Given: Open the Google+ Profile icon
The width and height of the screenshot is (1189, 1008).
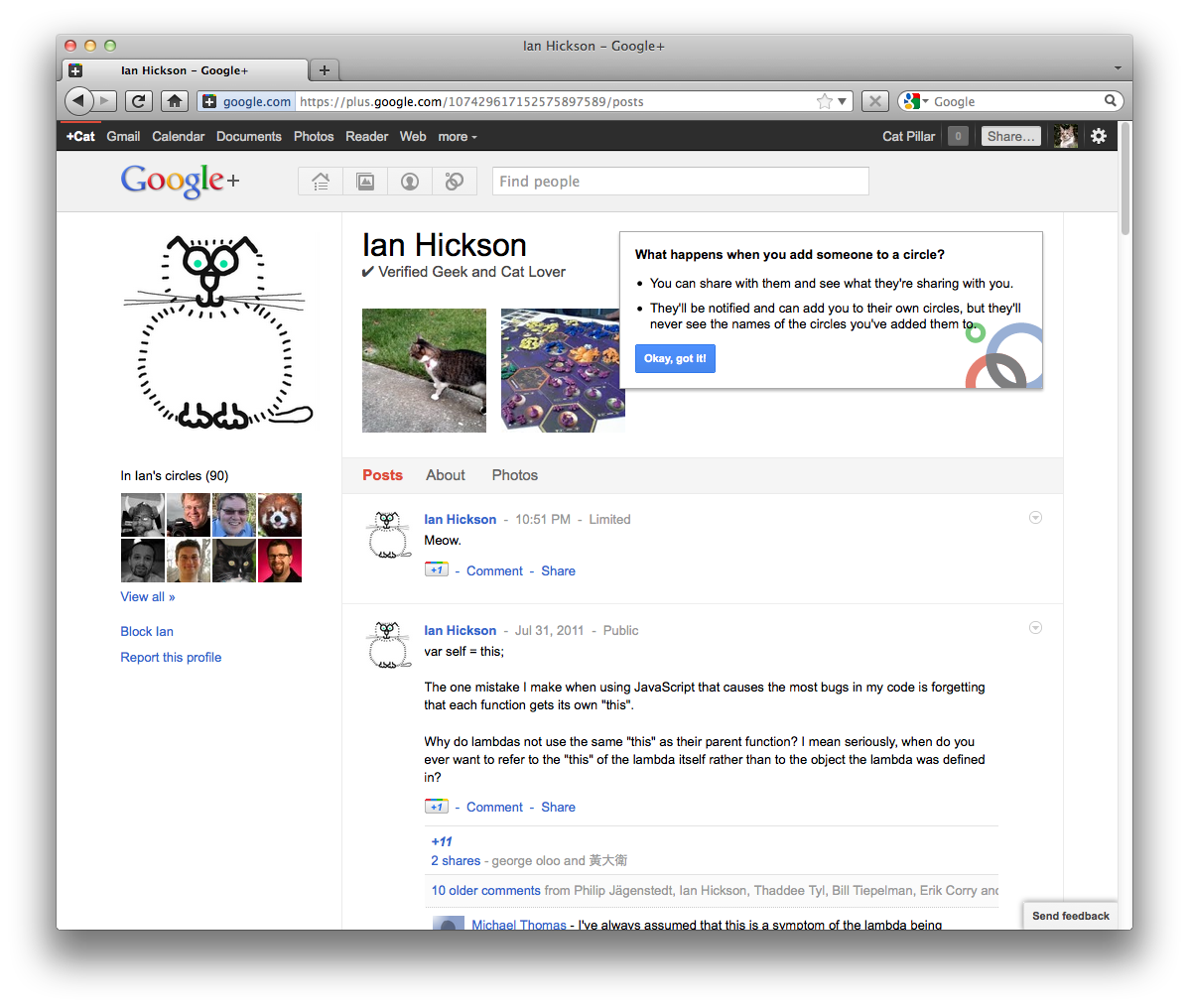Looking at the screenshot, I should pyautogui.click(x=410, y=182).
